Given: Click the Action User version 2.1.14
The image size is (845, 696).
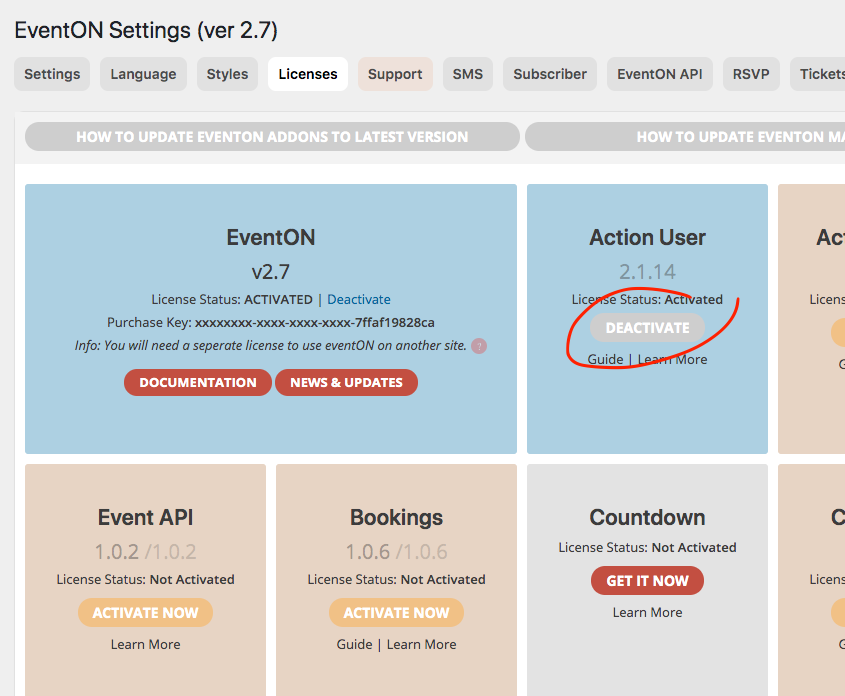Looking at the screenshot, I should tap(647, 272).
